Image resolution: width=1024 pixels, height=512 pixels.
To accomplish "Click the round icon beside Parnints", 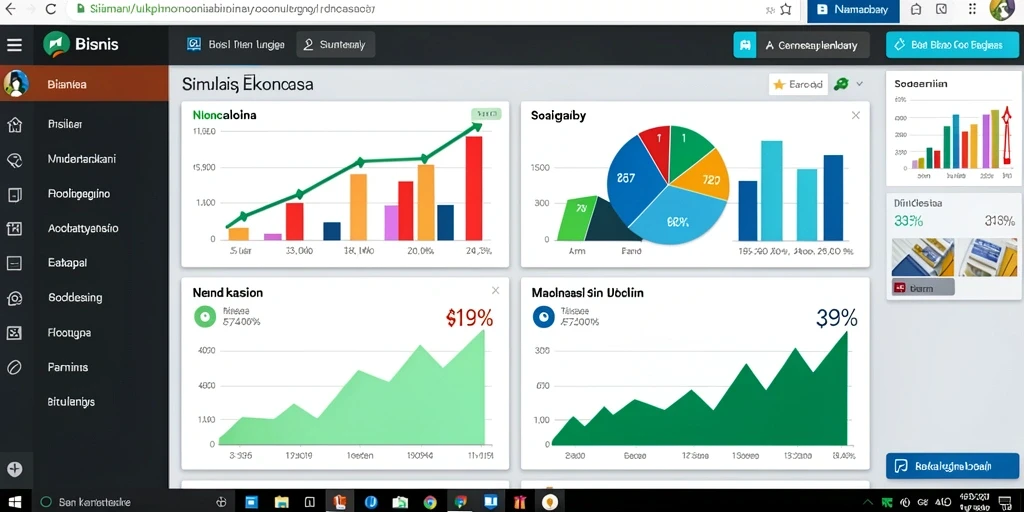I will (x=14, y=368).
